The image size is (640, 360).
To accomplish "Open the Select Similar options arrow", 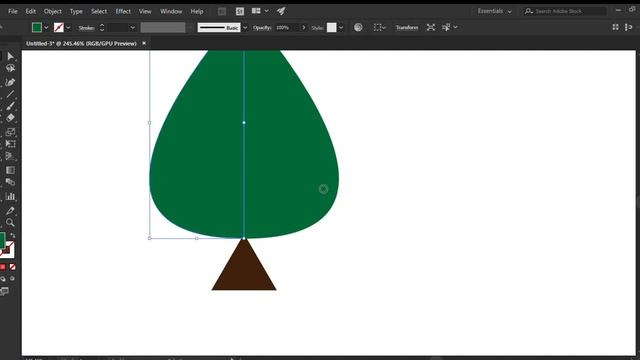I will (x=456, y=27).
